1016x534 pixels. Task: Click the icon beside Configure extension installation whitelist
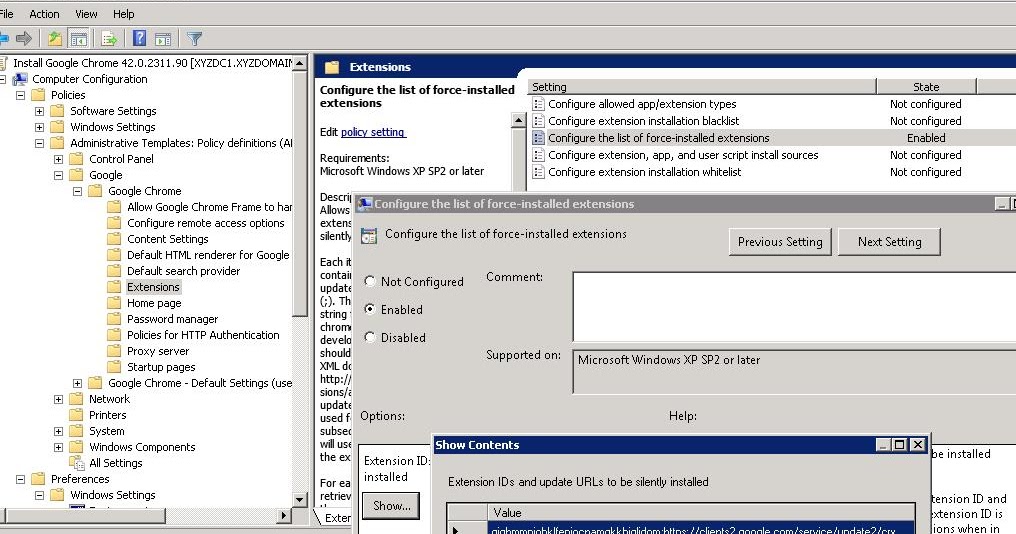coord(538,172)
